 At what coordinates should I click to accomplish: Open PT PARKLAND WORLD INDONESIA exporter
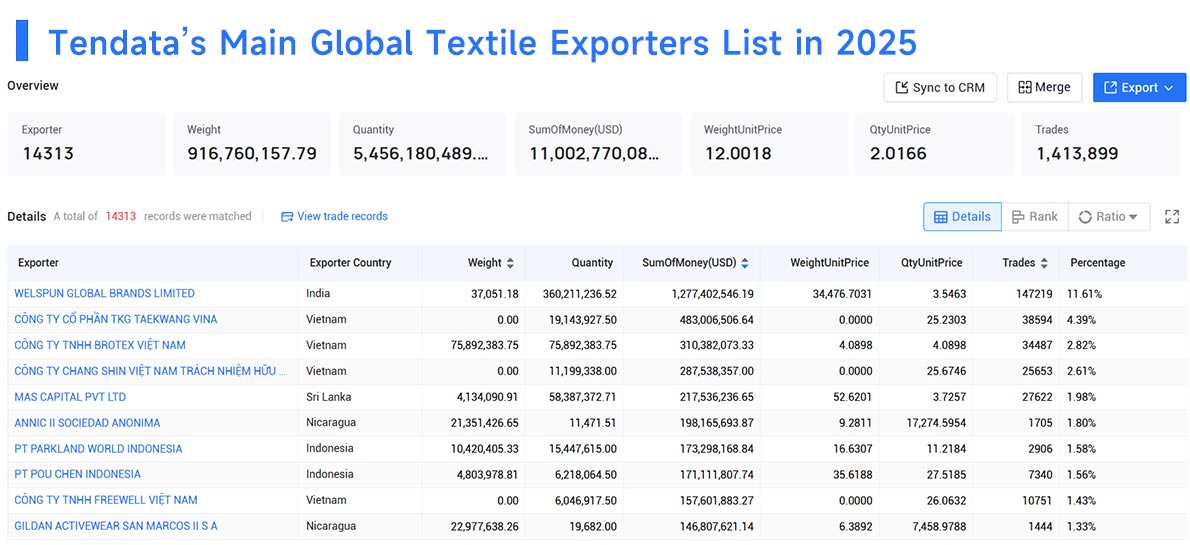tap(99, 448)
